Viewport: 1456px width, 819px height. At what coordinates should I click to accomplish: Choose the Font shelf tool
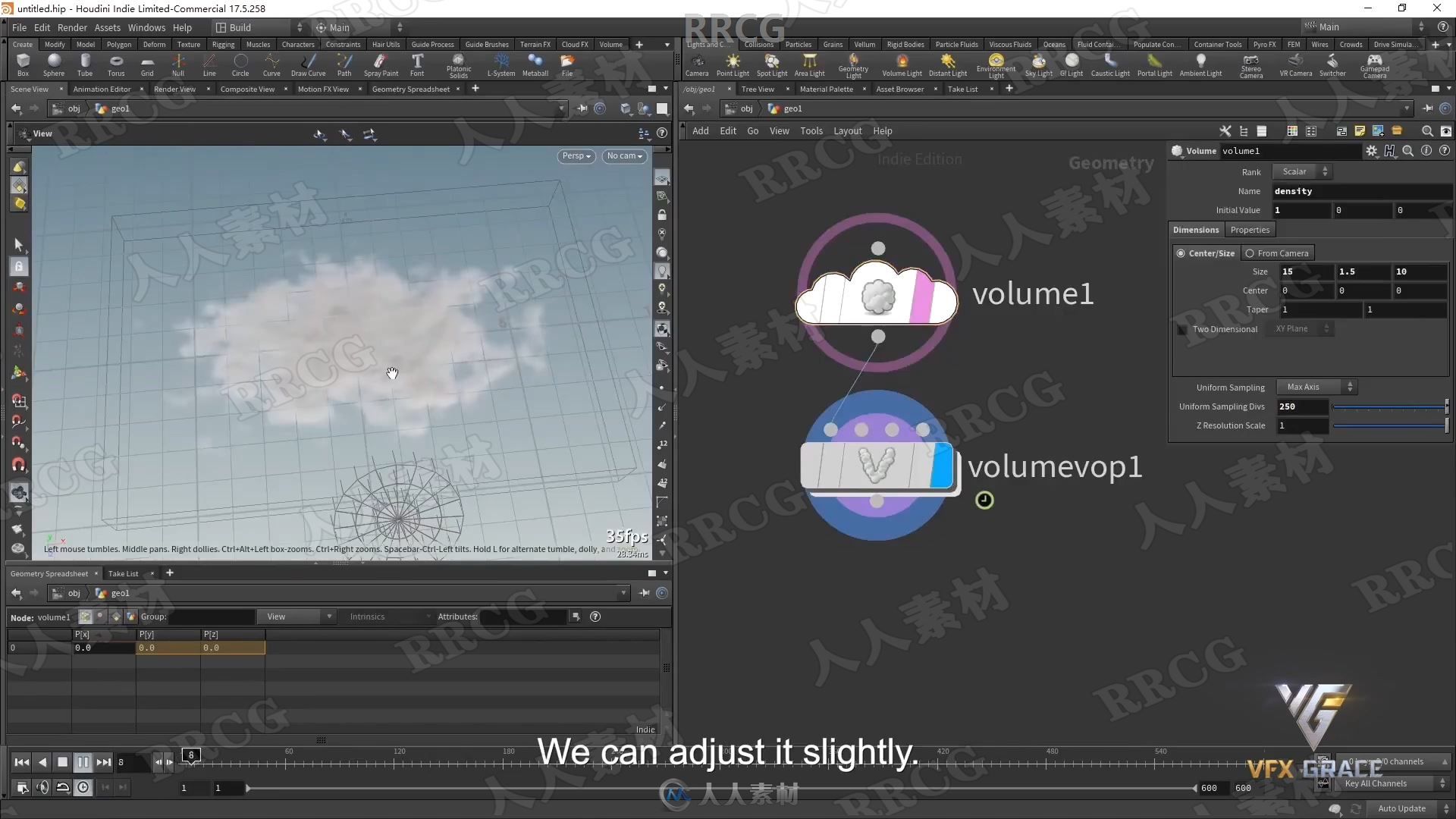tap(417, 64)
